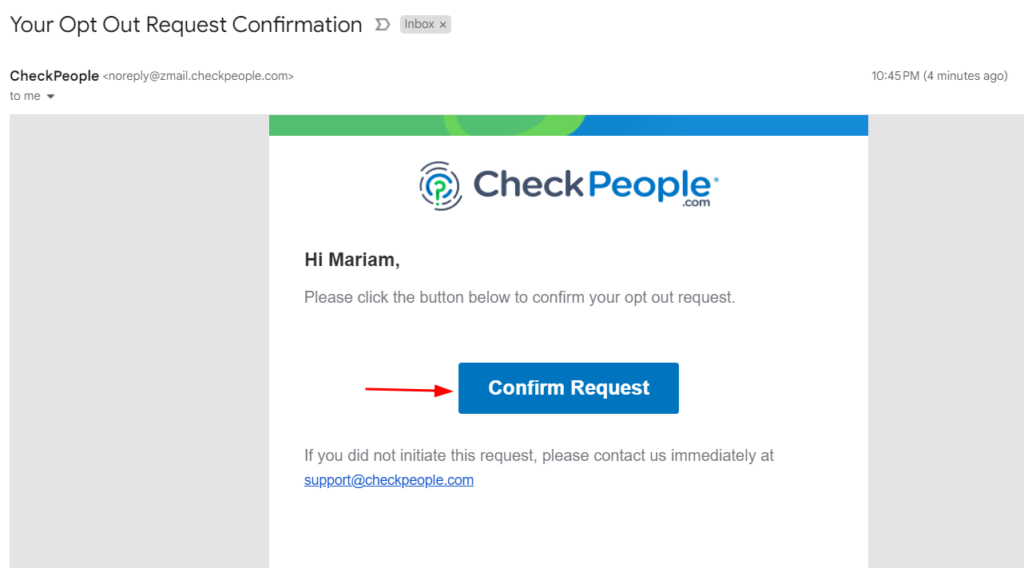Click the CheckPeople circular fingerprint logo icon

(440, 186)
